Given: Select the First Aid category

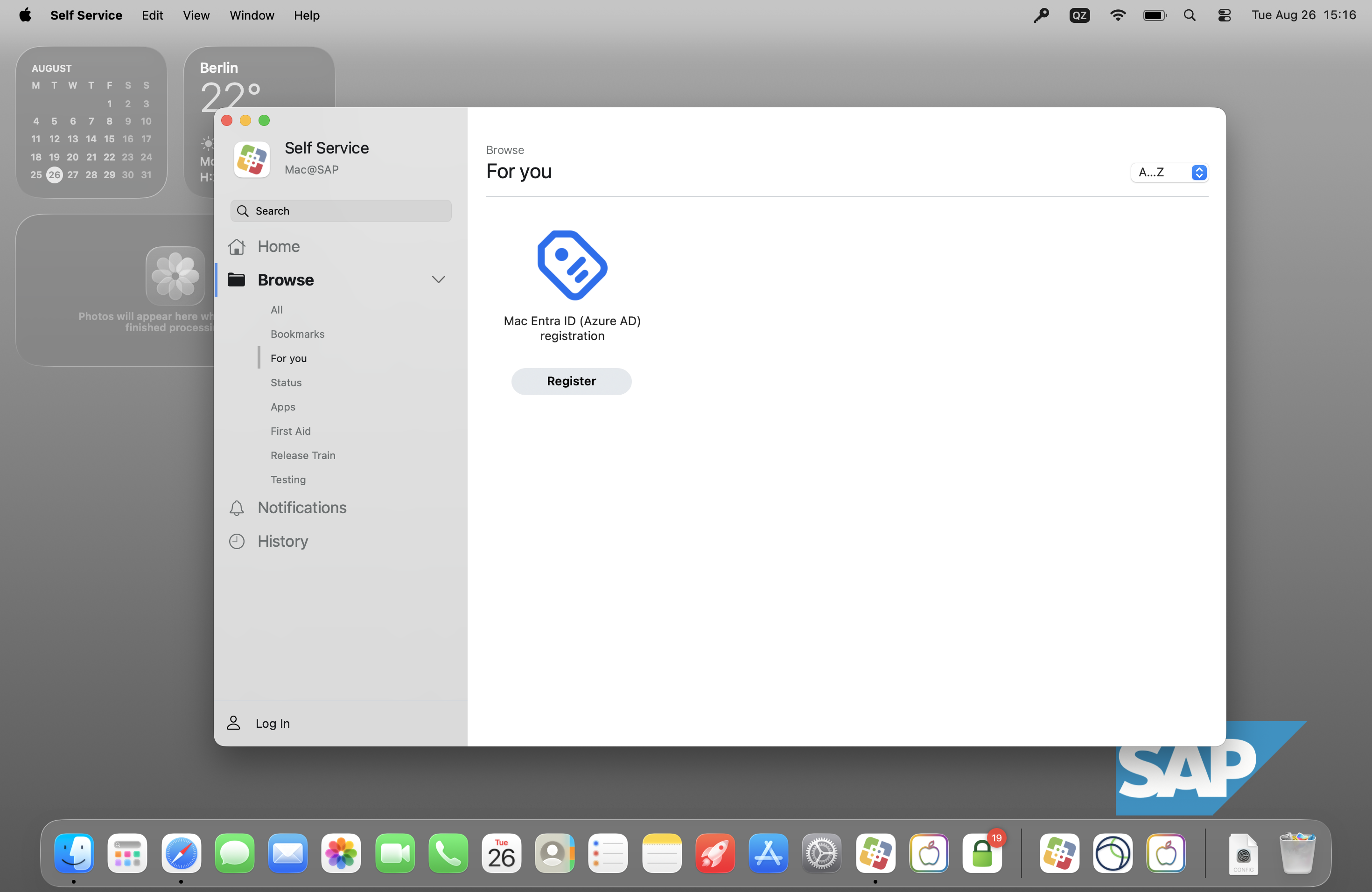Looking at the screenshot, I should click(291, 431).
